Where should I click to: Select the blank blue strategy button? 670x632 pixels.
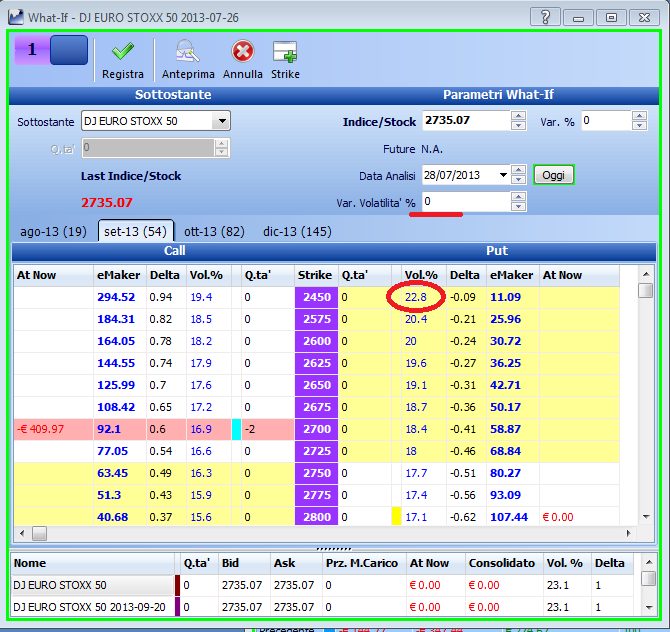tap(69, 50)
